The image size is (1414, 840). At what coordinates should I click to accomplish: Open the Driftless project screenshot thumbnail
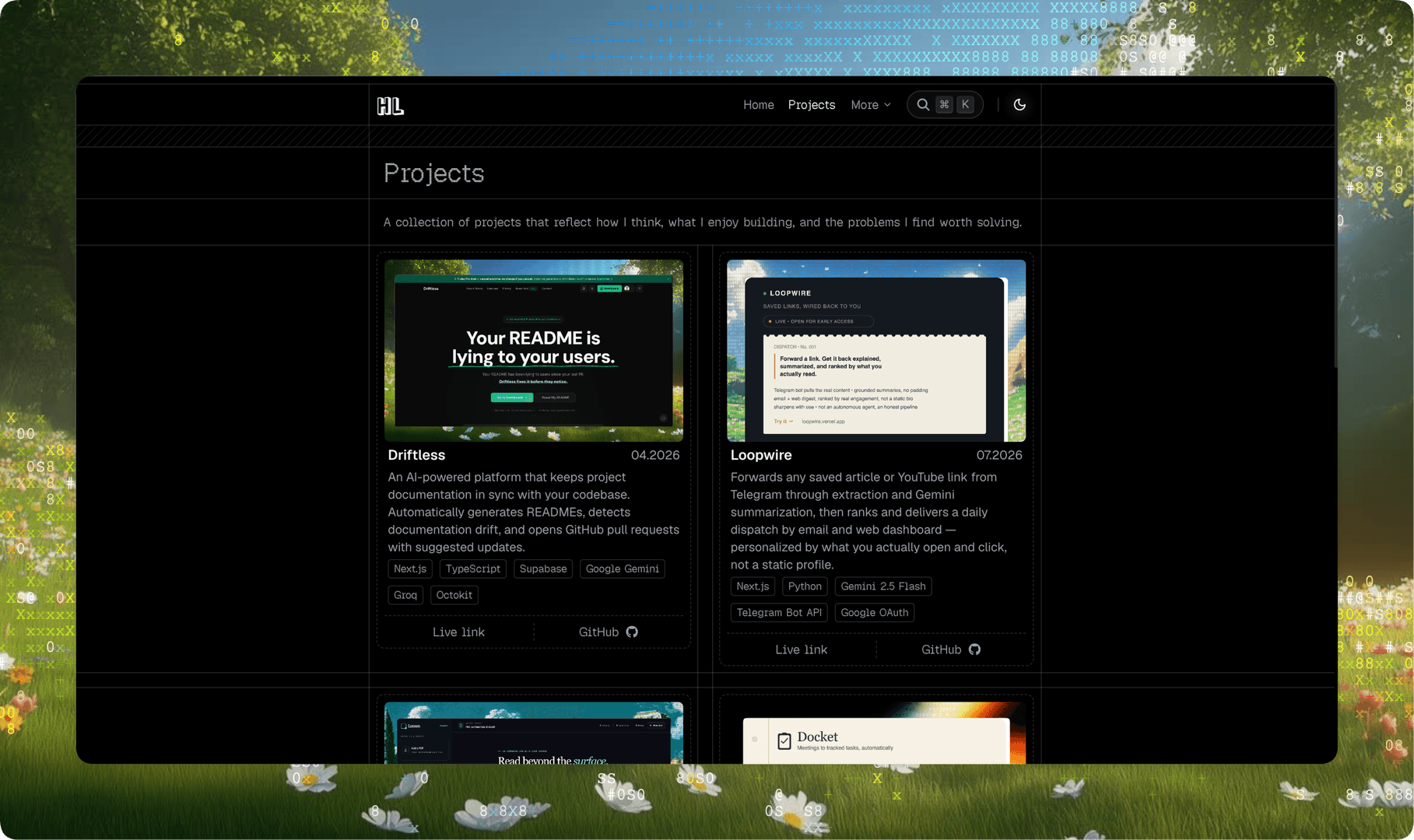534,351
